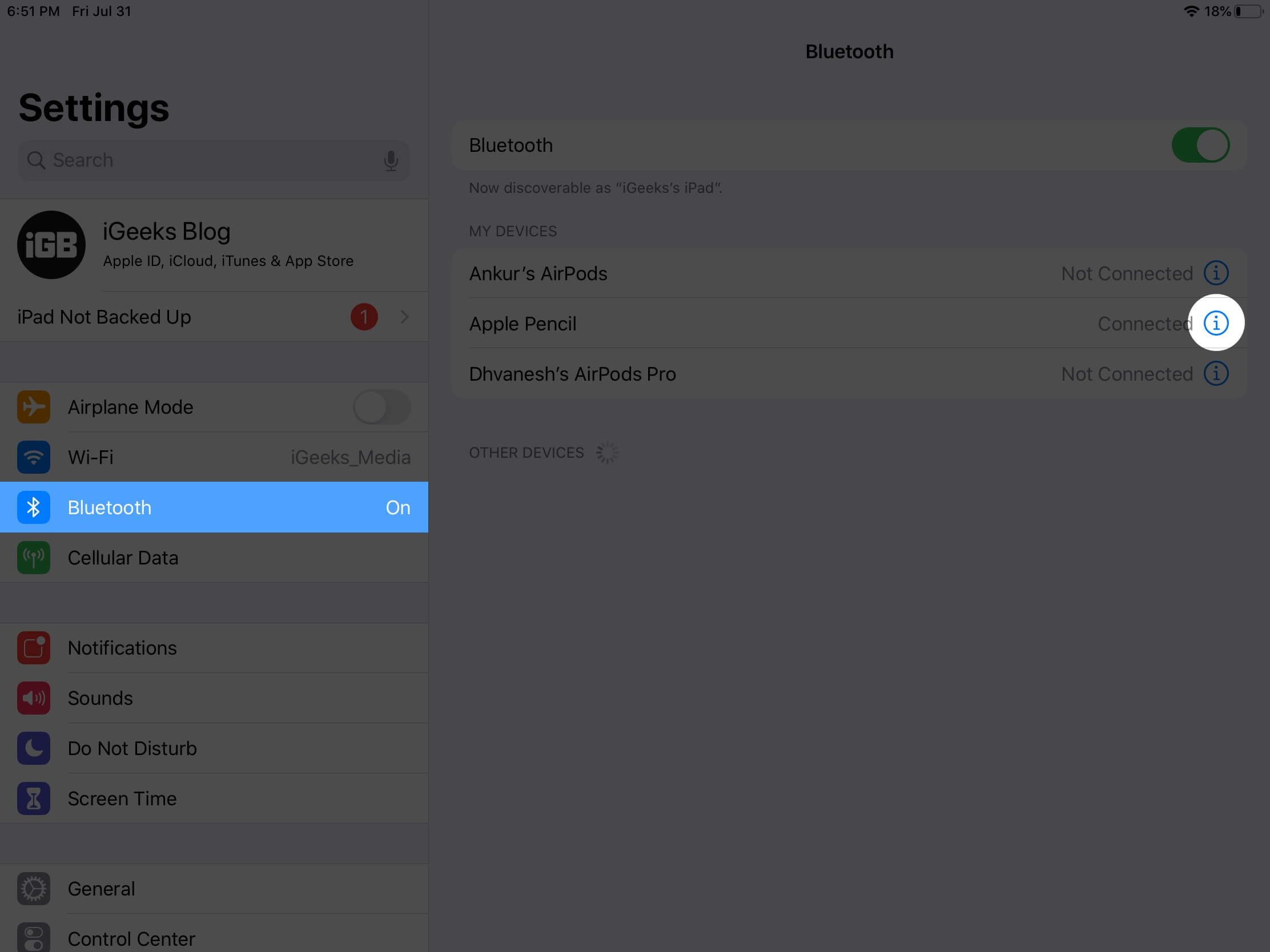Select Bluetooth from settings menu

[213, 507]
